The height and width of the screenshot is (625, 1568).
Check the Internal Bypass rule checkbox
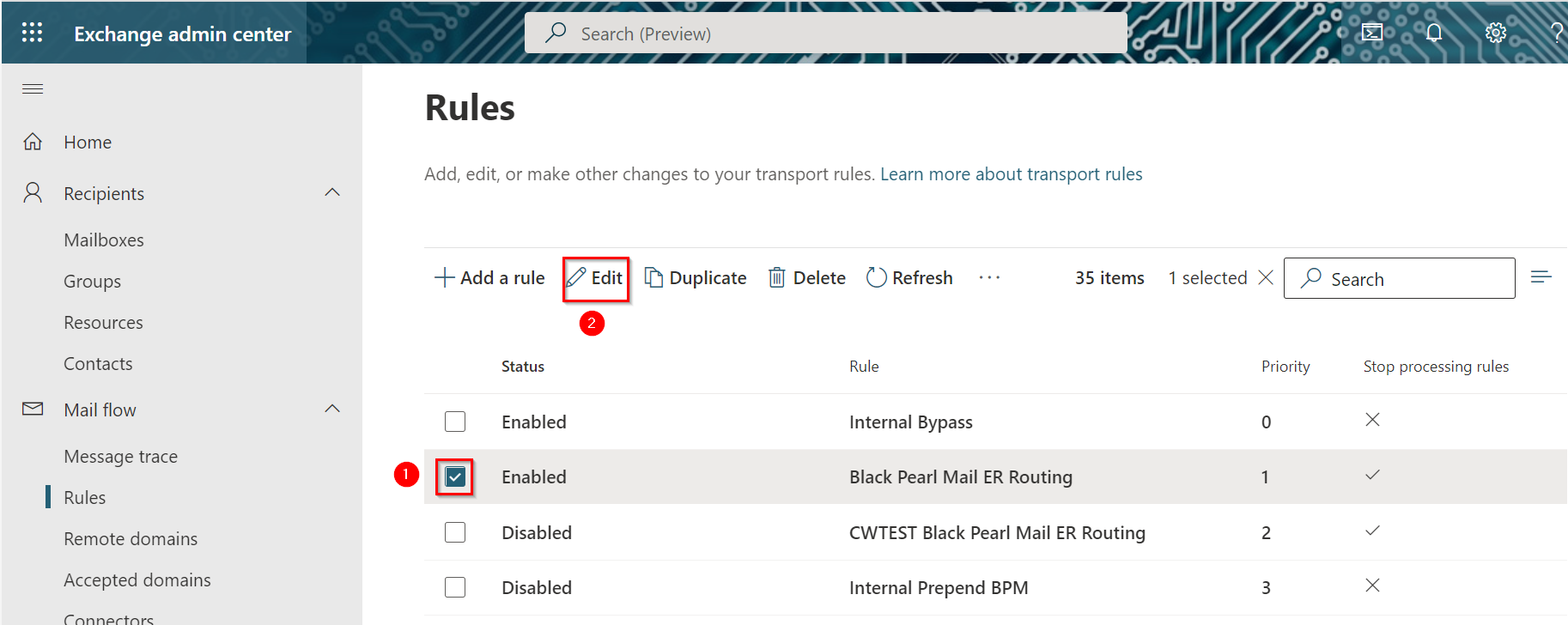(x=455, y=422)
